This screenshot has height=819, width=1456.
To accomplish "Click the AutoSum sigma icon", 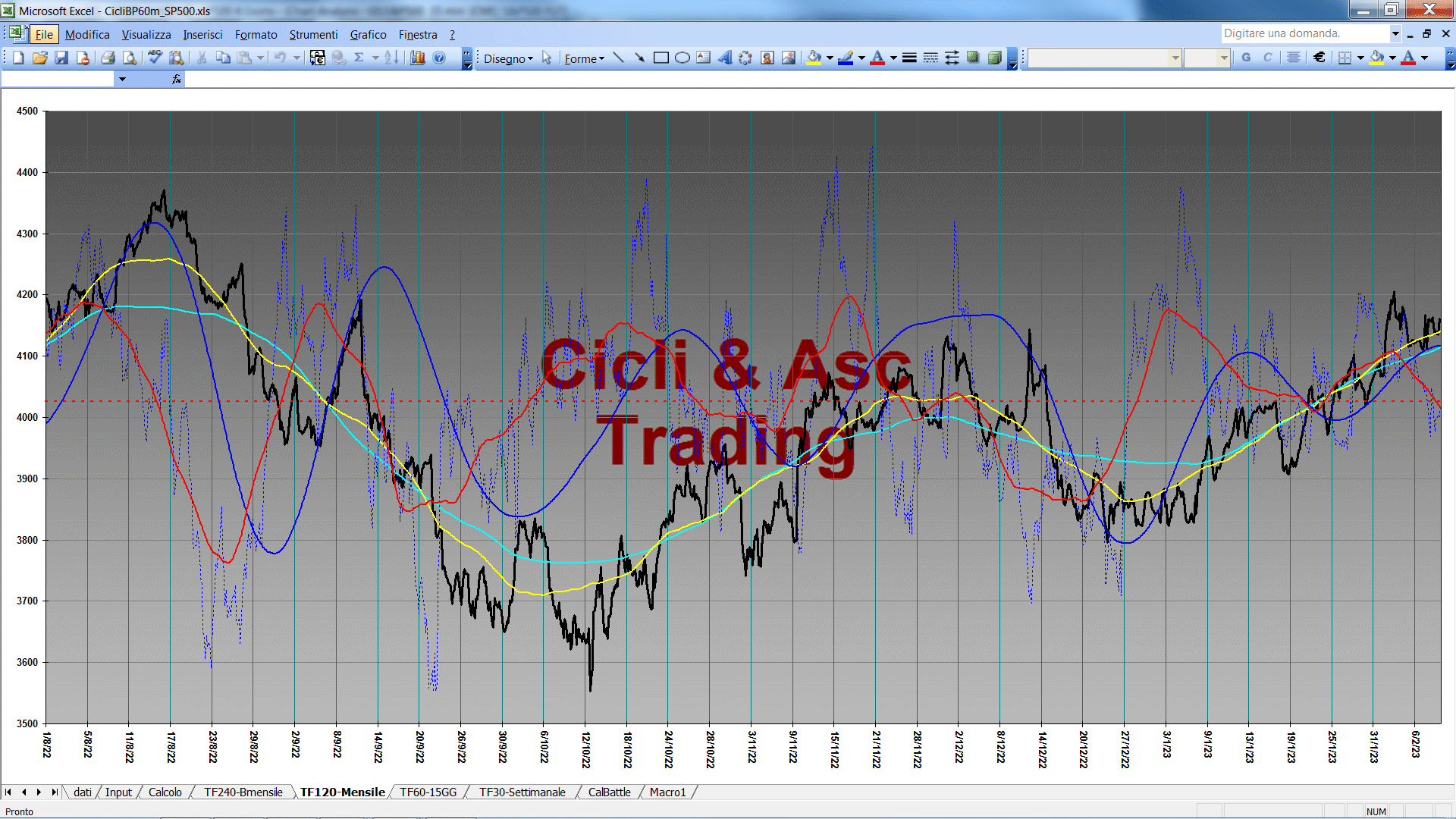I will pyautogui.click(x=359, y=58).
